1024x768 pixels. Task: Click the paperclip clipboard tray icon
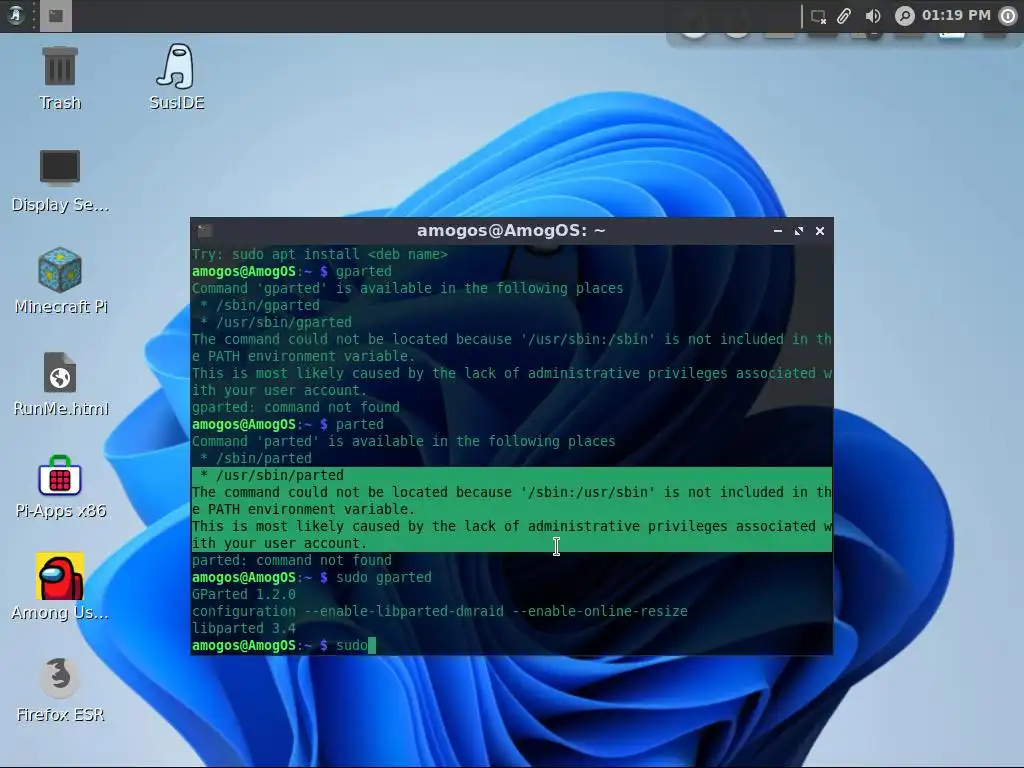[x=844, y=16]
